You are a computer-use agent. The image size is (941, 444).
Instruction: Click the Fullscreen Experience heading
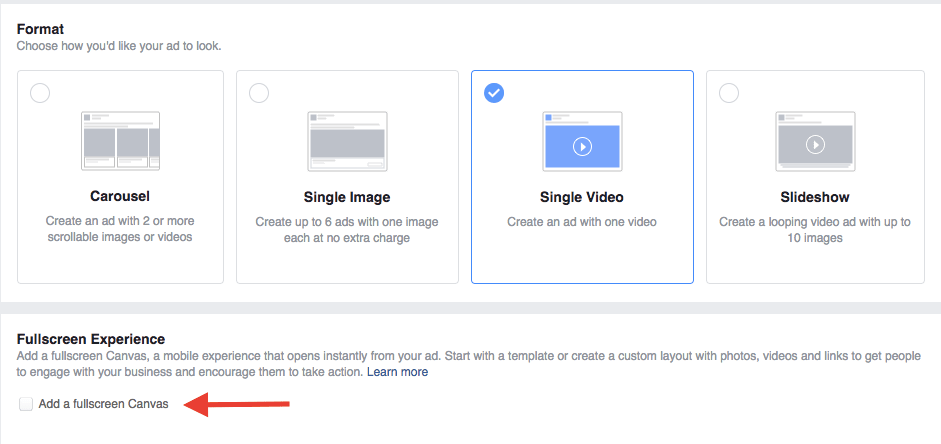91,340
